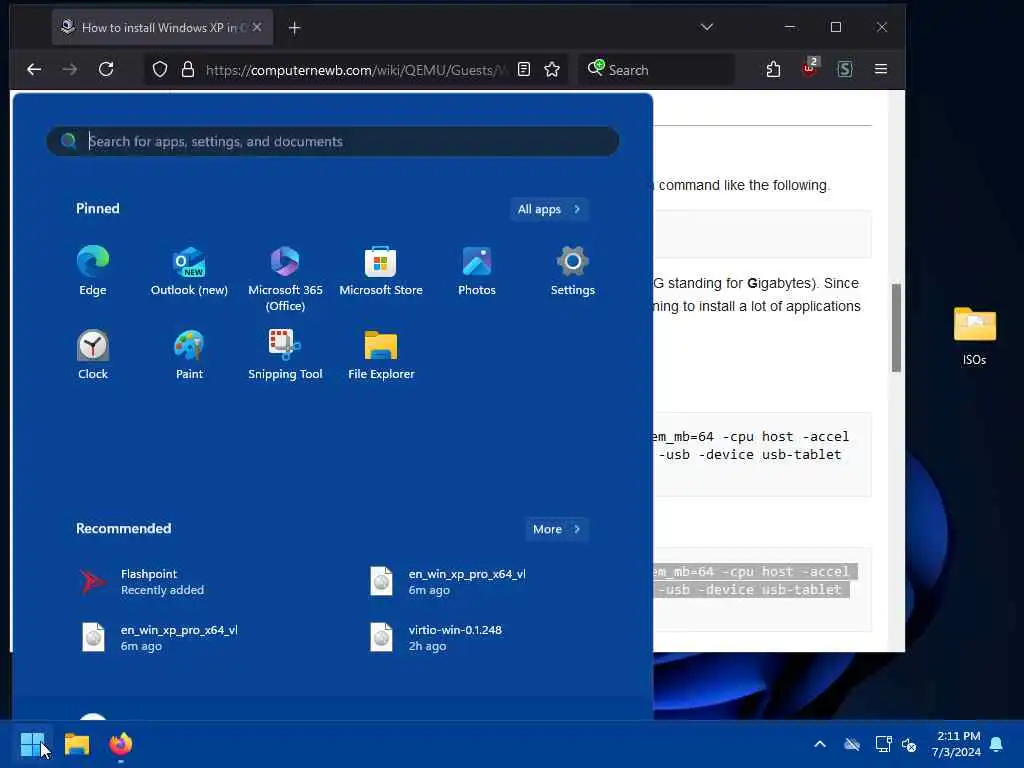Open the Edge pinned app

click(x=93, y=271)
